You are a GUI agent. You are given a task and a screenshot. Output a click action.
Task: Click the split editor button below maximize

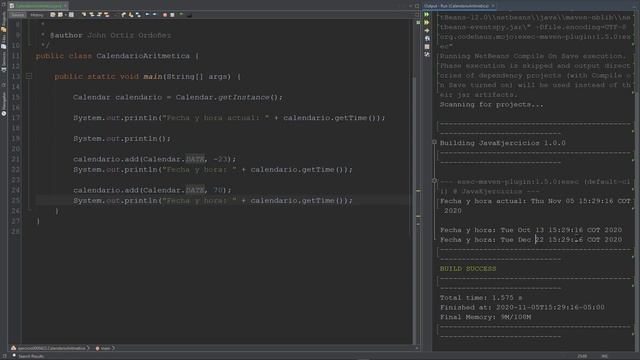(x=417, y=15)
